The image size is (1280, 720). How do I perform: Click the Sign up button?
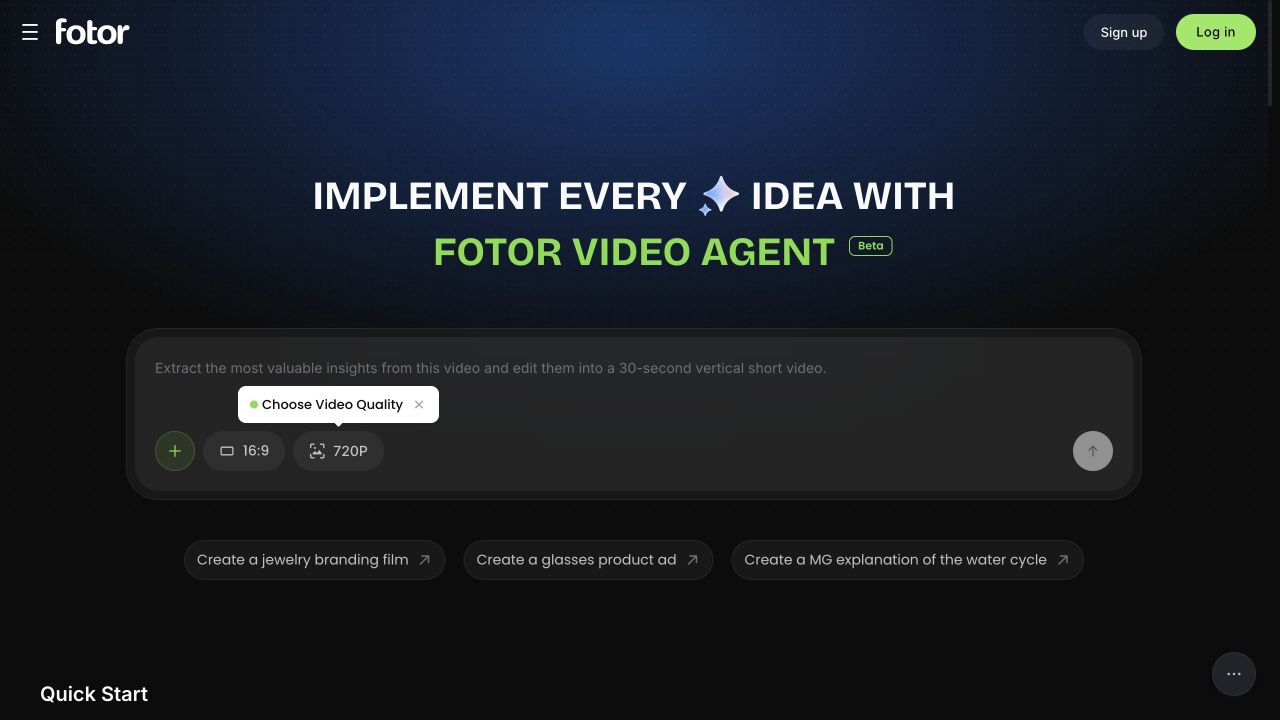pos(1124,32)
